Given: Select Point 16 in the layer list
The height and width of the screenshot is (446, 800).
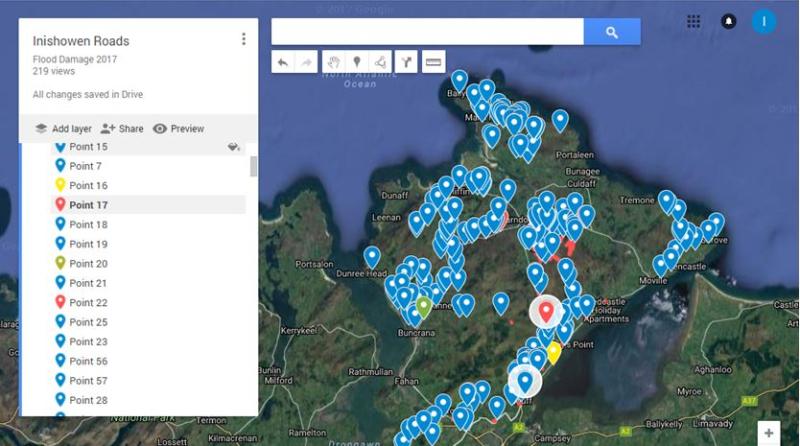Looking at the screenshot, I should (88, 186).
